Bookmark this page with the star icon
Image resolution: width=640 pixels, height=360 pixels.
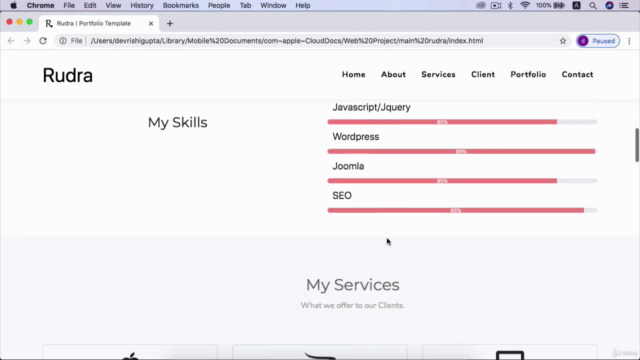click(x=563, y=41)
